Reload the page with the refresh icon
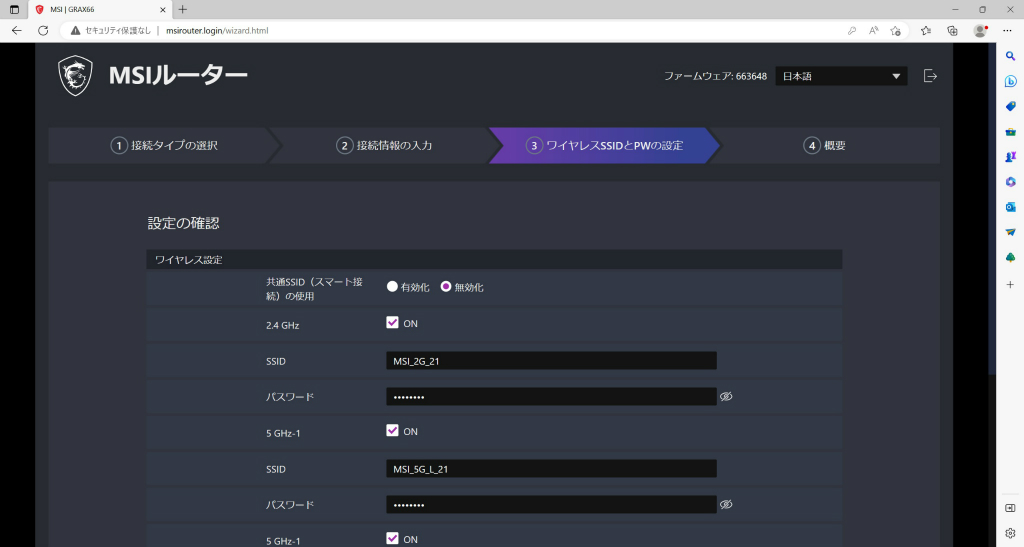Image resolution: width=1024 pixels, height=547 pixels. point(43,31)
